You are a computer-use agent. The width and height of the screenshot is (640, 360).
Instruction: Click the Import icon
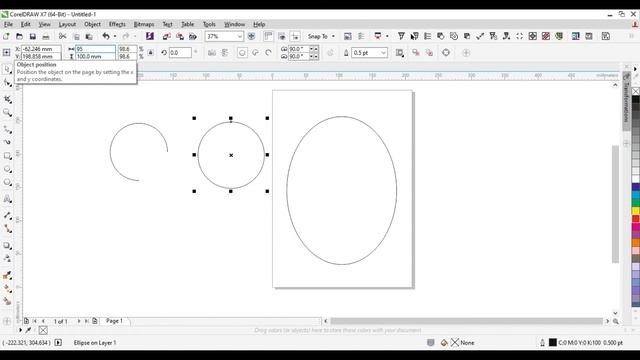click(166, 36)
